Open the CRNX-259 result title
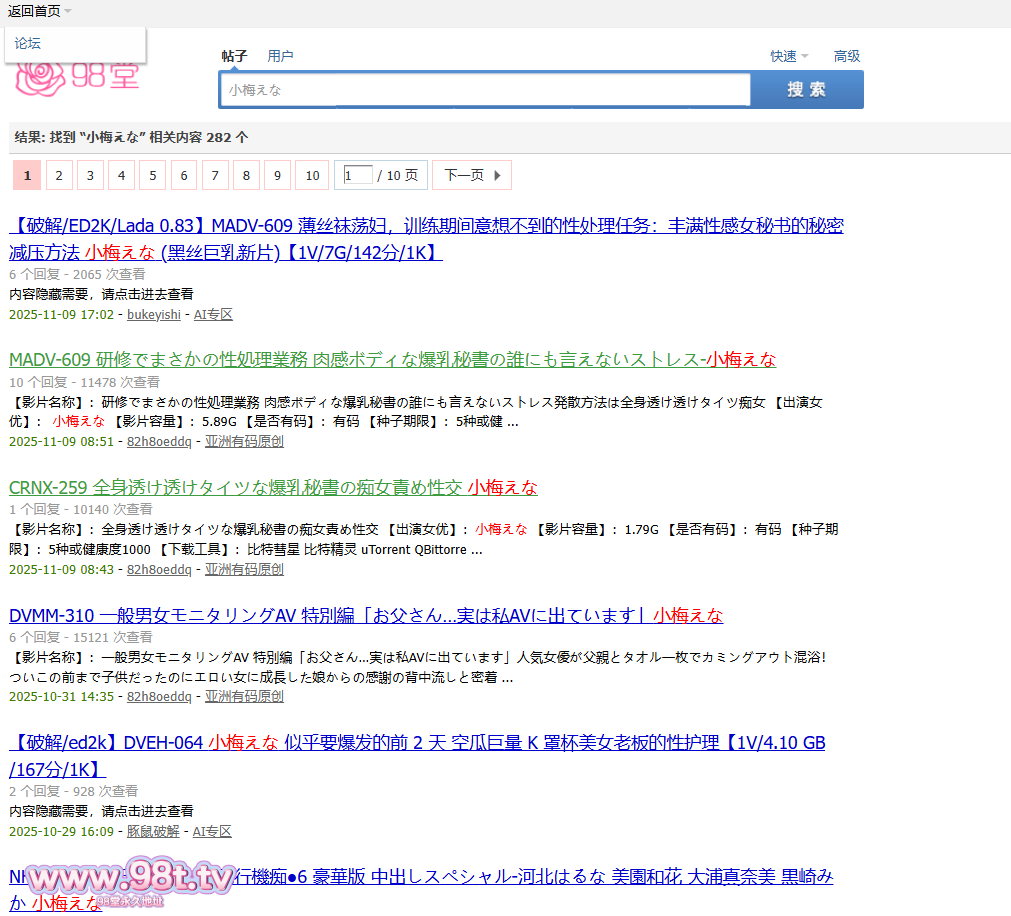1011x916 pixels. [x=273, y=488]
